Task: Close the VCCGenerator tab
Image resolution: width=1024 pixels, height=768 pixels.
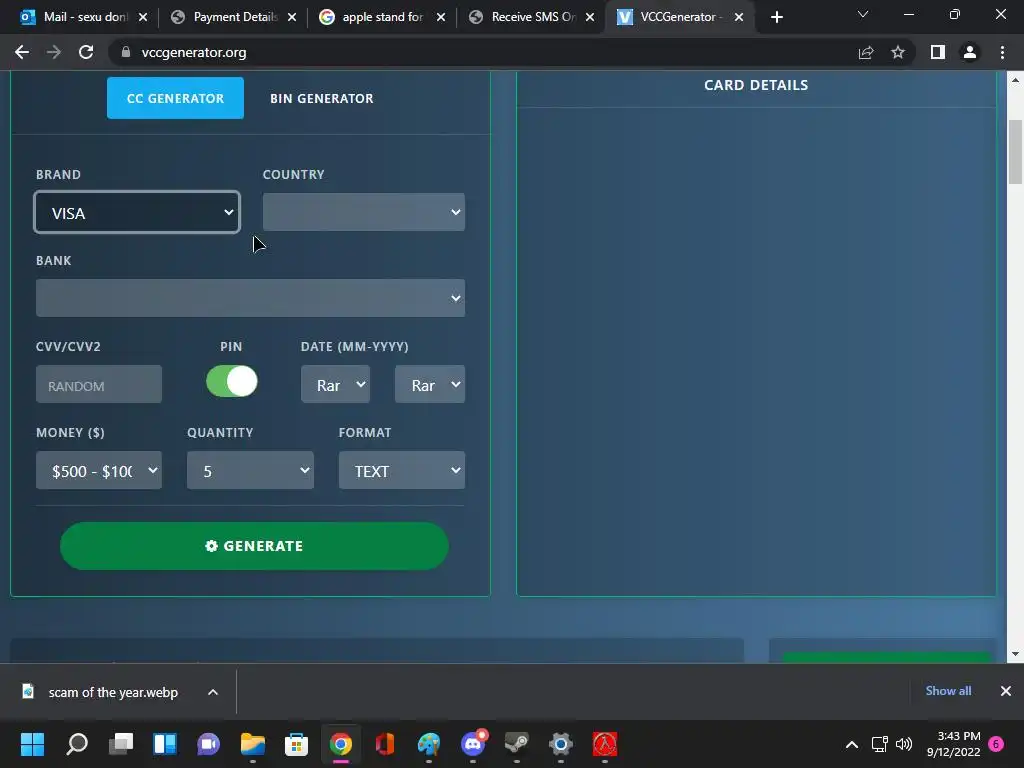Action: [739, 17]
